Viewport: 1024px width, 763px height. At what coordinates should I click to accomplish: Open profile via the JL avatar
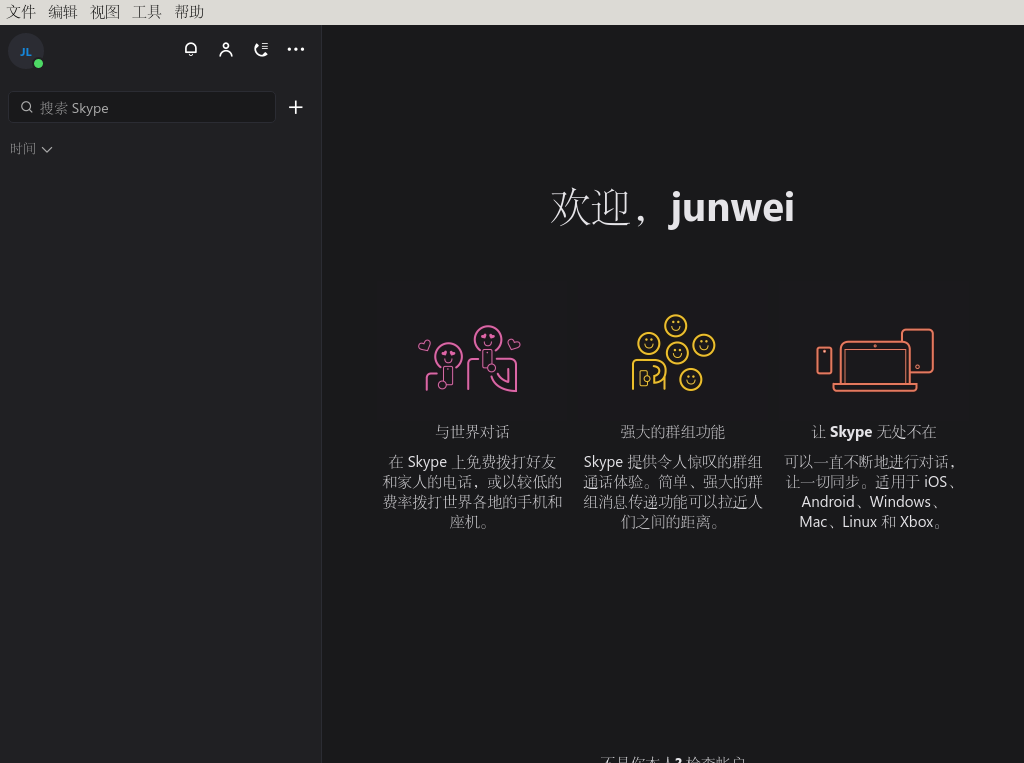click(25, 49)
